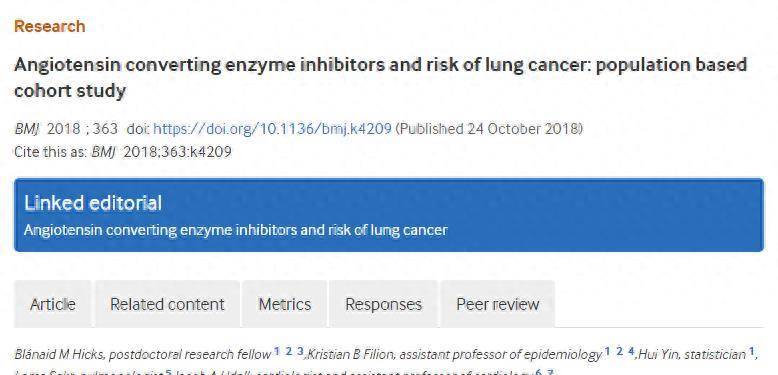Open the linked editorial article title link

236,230
